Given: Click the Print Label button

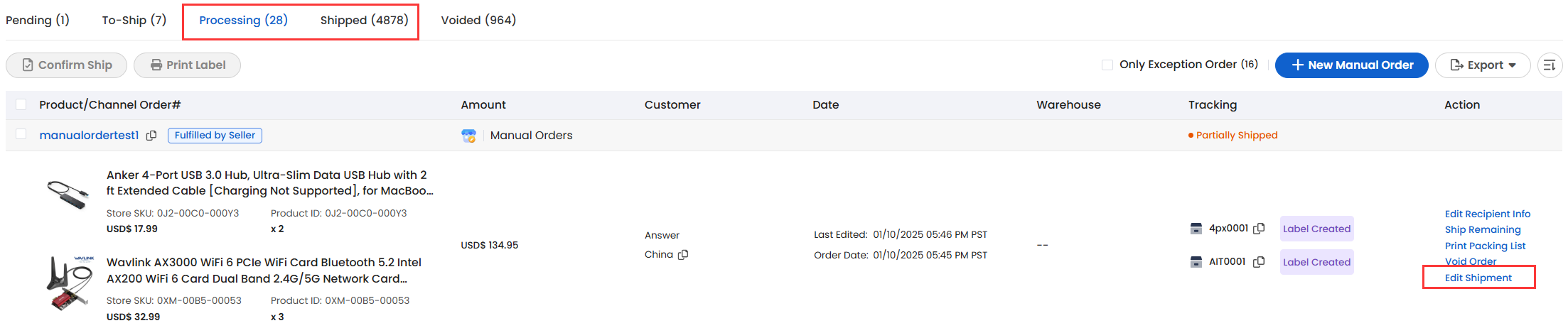Looking at the screenshot, I should [188, 65].
